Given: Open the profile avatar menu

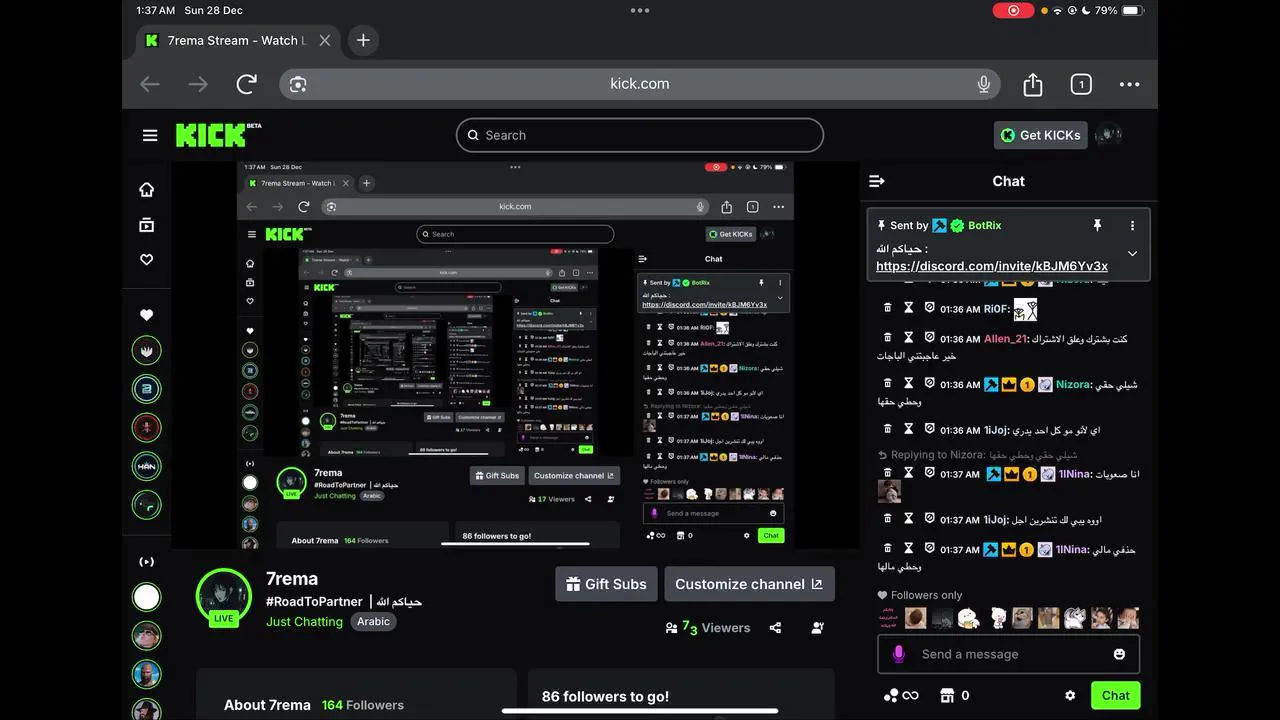Looking at the screenshot, I should (1108, 135).
